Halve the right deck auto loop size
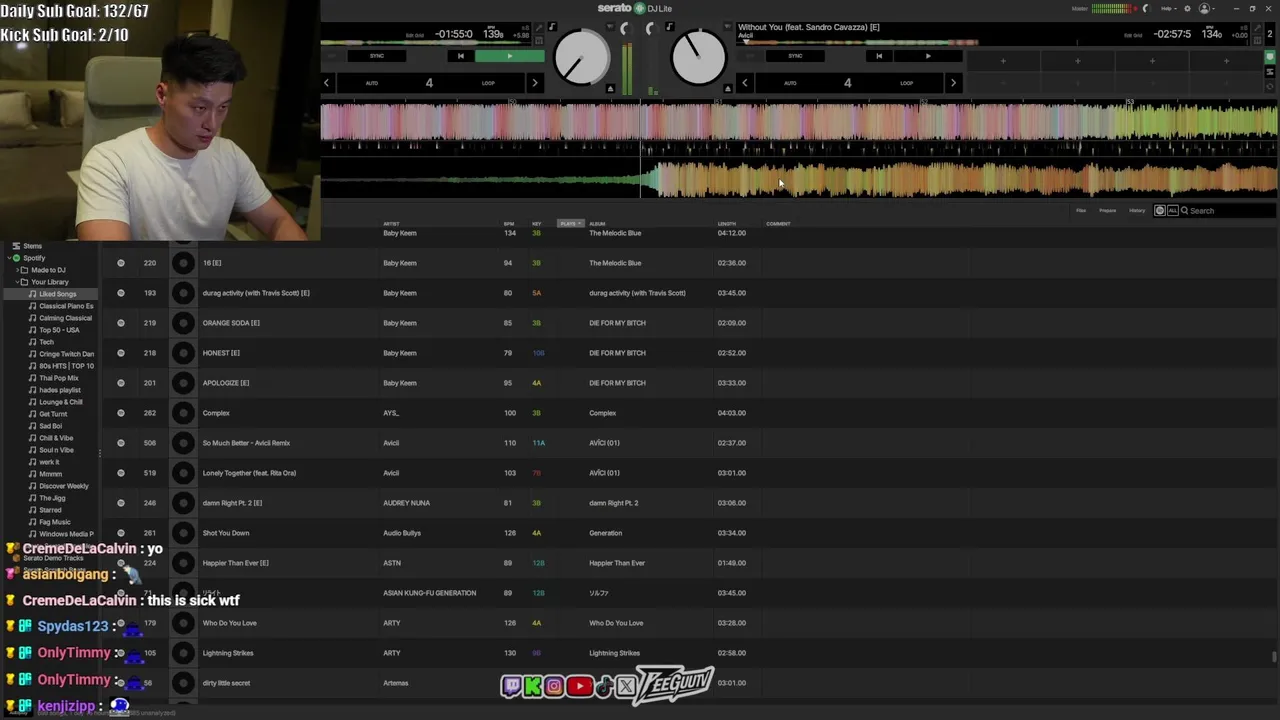This screenshot has height=720, width=1280. [x=744, y=83]
